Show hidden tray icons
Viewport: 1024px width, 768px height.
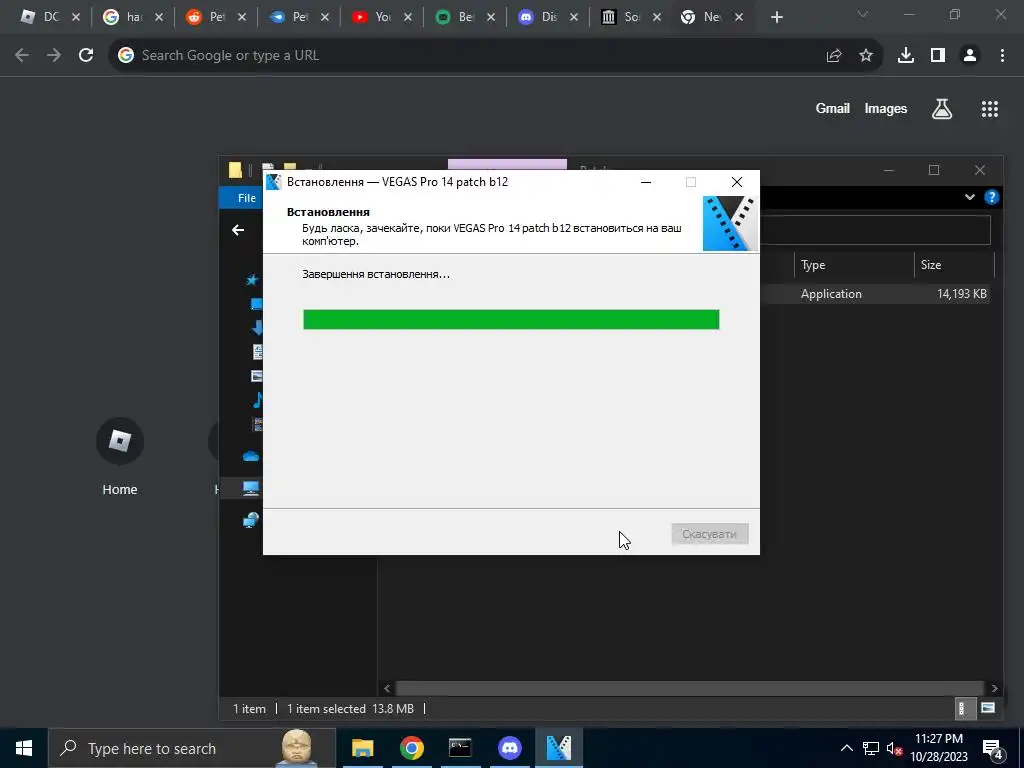[x=846, y=748]
